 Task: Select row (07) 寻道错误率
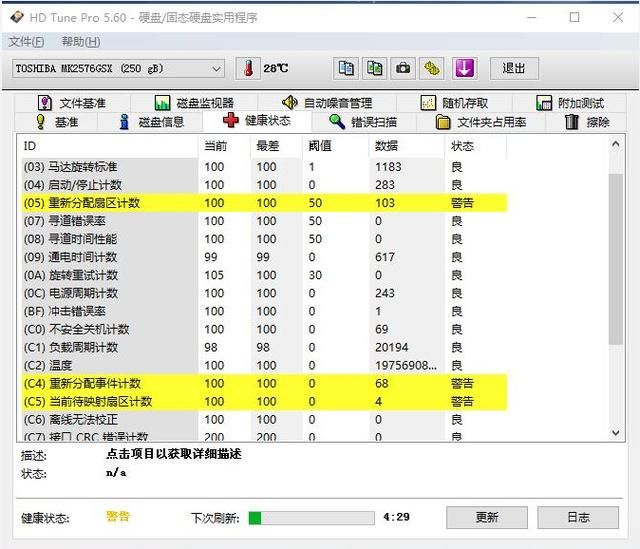pos(264,221)
